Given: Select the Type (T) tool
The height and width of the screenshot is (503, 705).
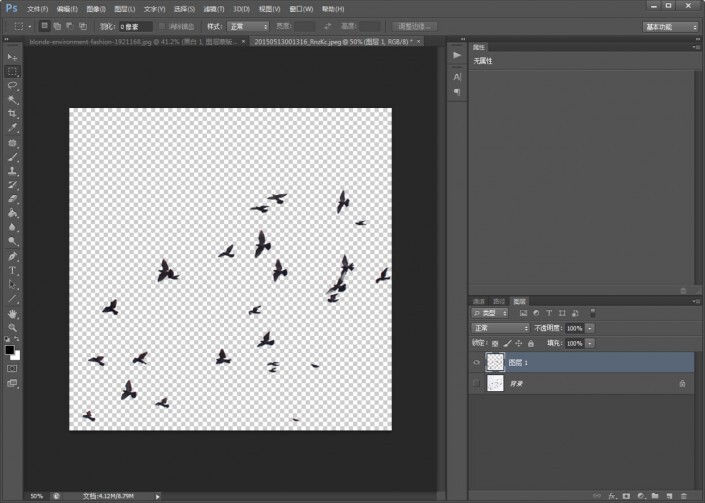Looking at the screenshot, I should coord(13,270).
